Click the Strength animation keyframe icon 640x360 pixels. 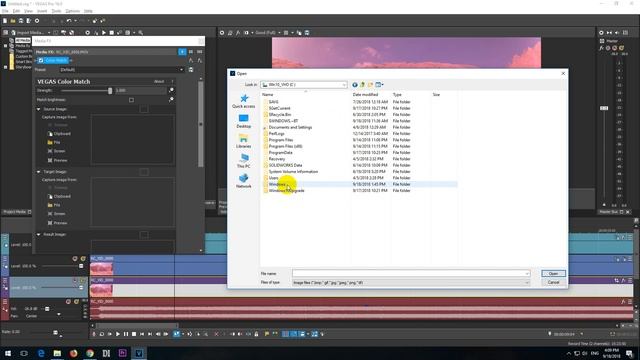[171, 90]
